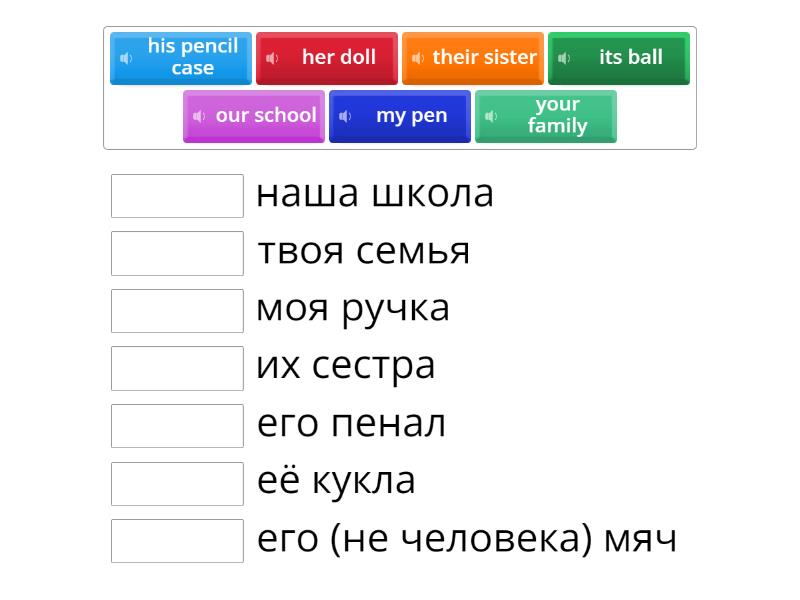This screenshot has width=800, height=600.
Task: Play audio for 'their sister' tile
Action: (x=418, y=58)
